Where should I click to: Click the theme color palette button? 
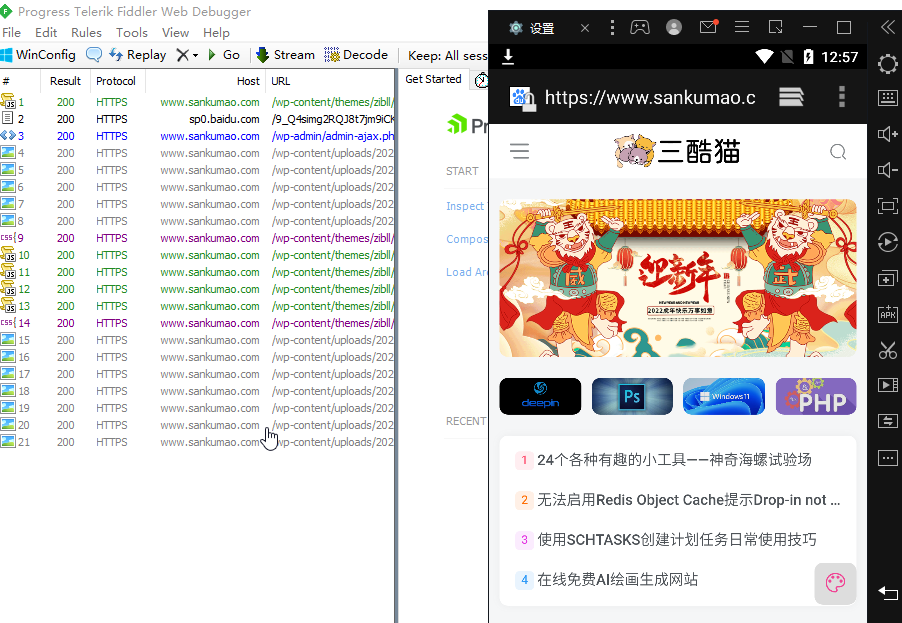[835, 583]
